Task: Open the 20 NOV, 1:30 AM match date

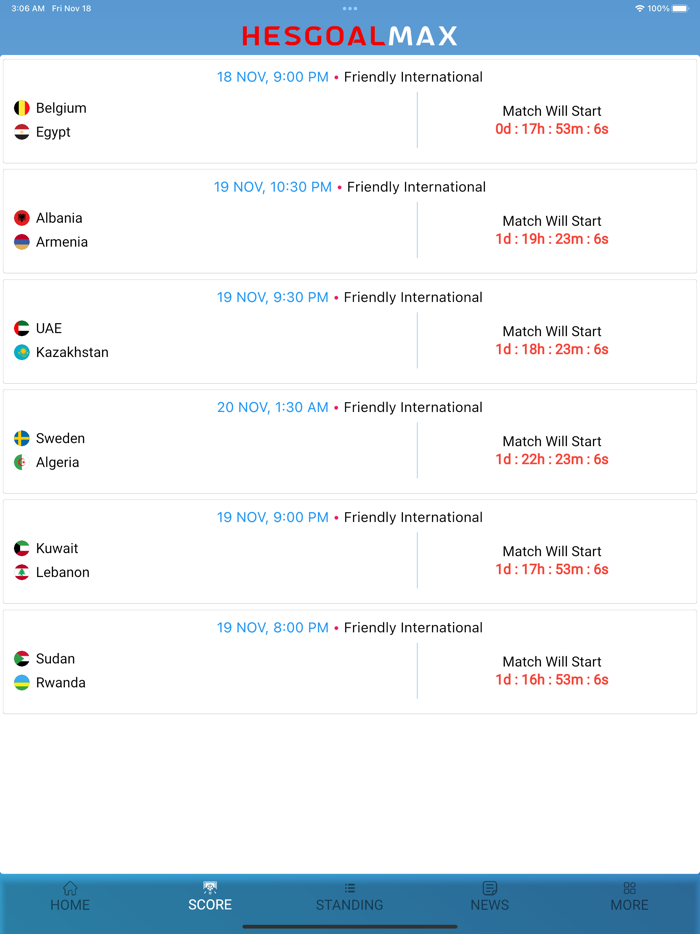Action: (x=272, y=407)
